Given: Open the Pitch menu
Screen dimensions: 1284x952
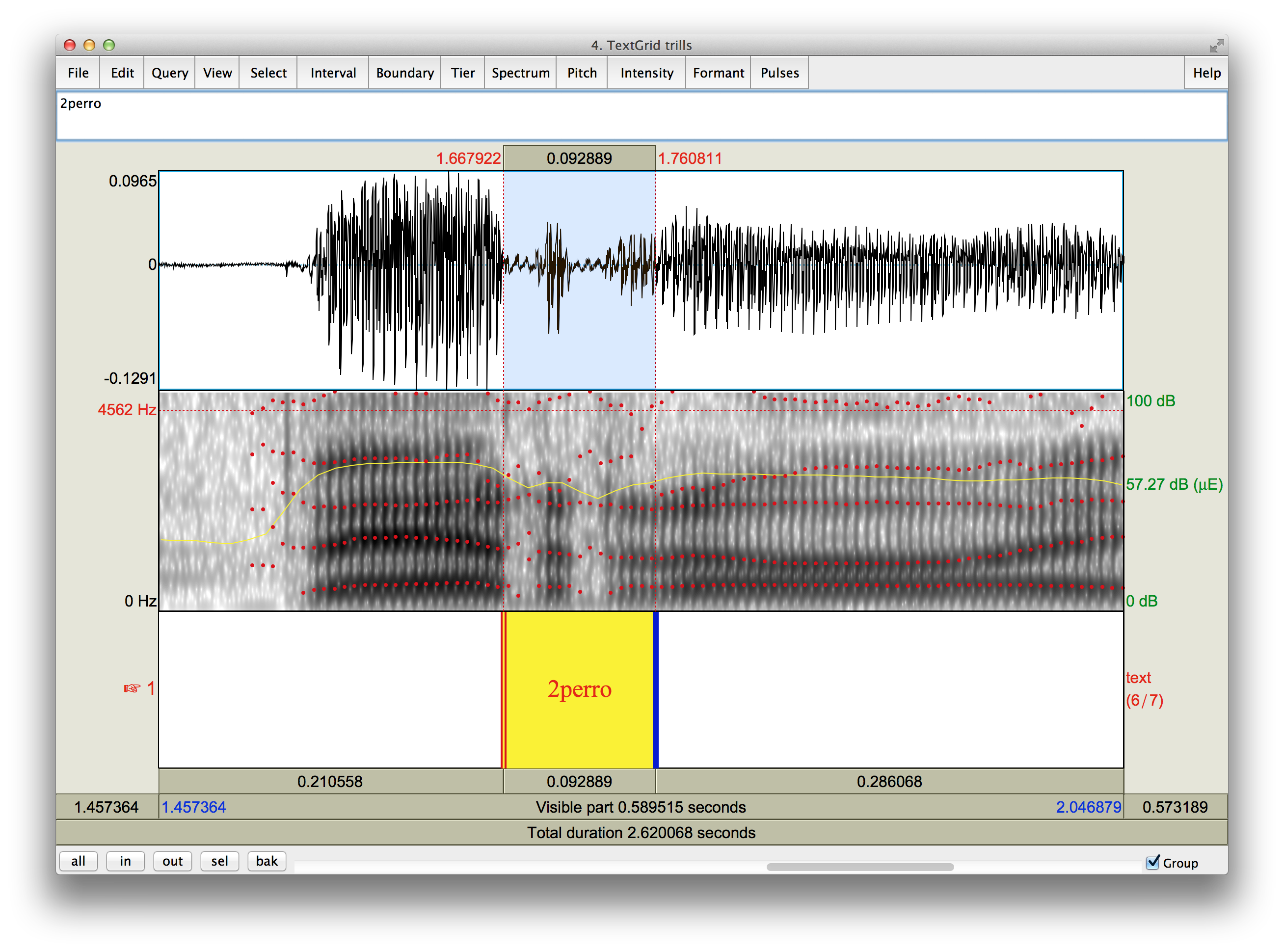Looking at the screenshot, I should coord(582,73).
